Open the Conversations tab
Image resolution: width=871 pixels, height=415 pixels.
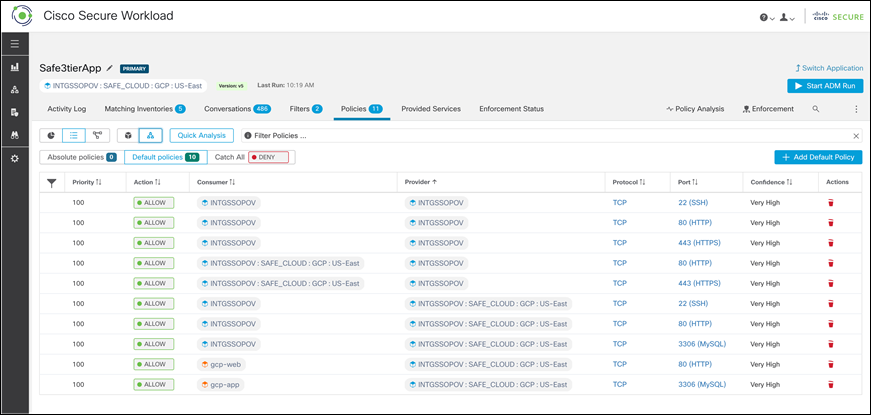pos(237,109)
